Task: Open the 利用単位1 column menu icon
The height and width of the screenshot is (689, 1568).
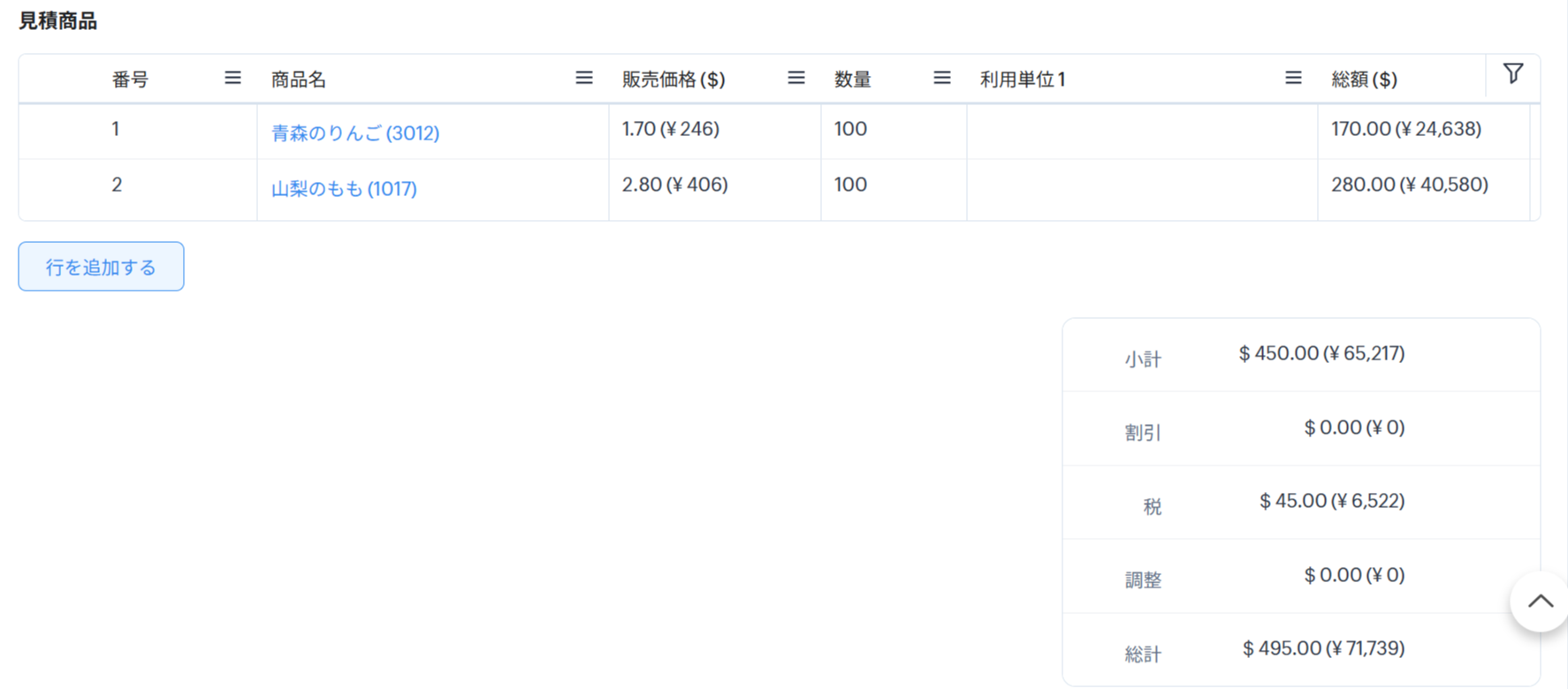Action: tap(1293, 79)
